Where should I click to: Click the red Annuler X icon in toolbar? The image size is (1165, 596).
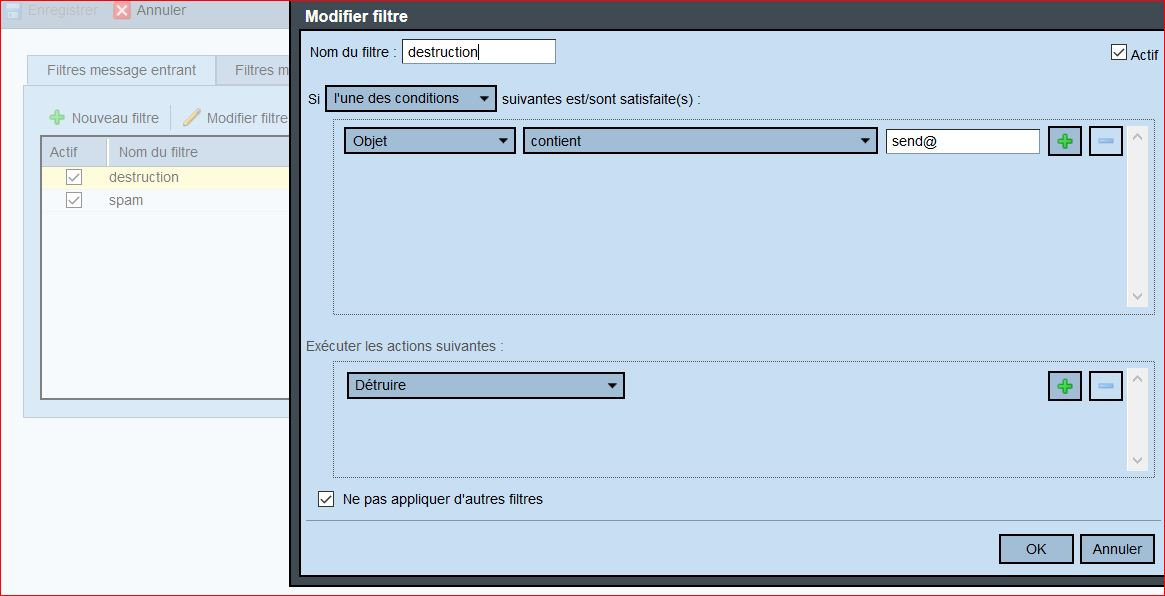(x=123, y=10)
